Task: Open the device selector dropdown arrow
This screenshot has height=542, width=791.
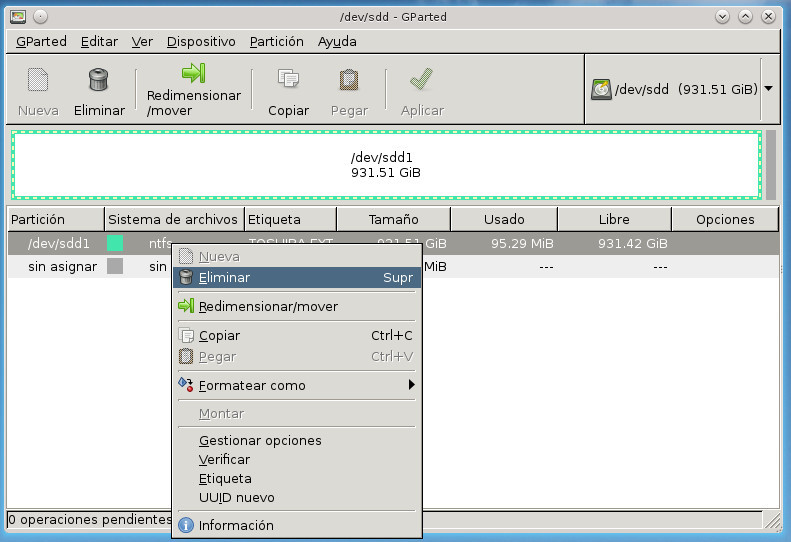Action: [x=768, y=89]
